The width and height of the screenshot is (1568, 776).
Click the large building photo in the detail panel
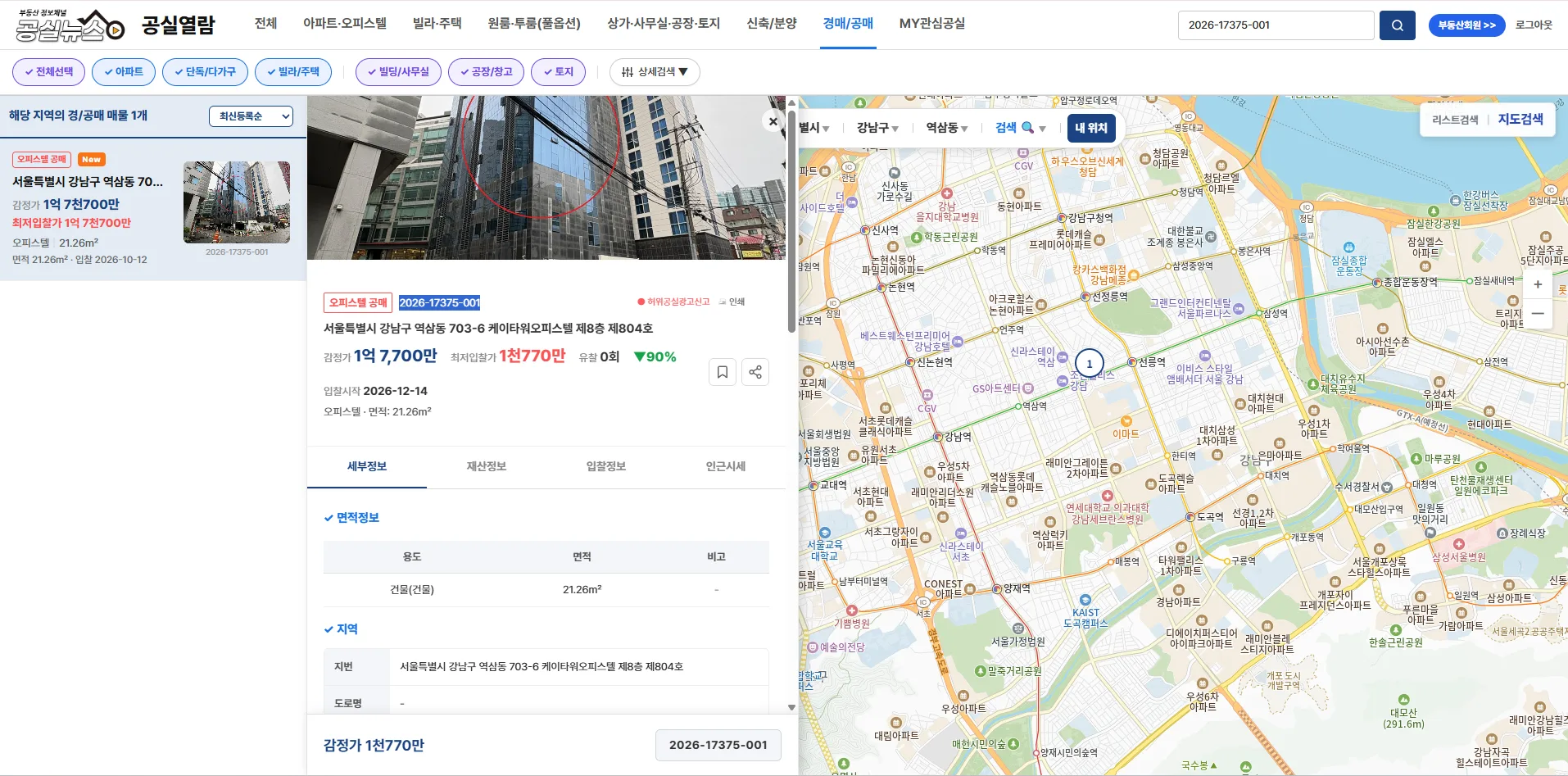[x=546, y=178]
